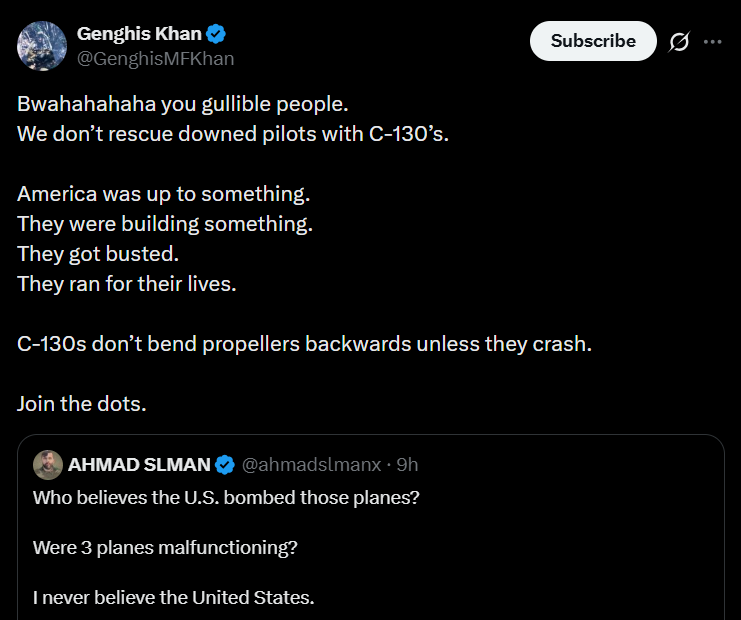Image resolution: width=741 pixels, height=620 pixels.
Task: Open quoted post text about bombed planes
Action: pyautogui.click(x=226, y=498)
